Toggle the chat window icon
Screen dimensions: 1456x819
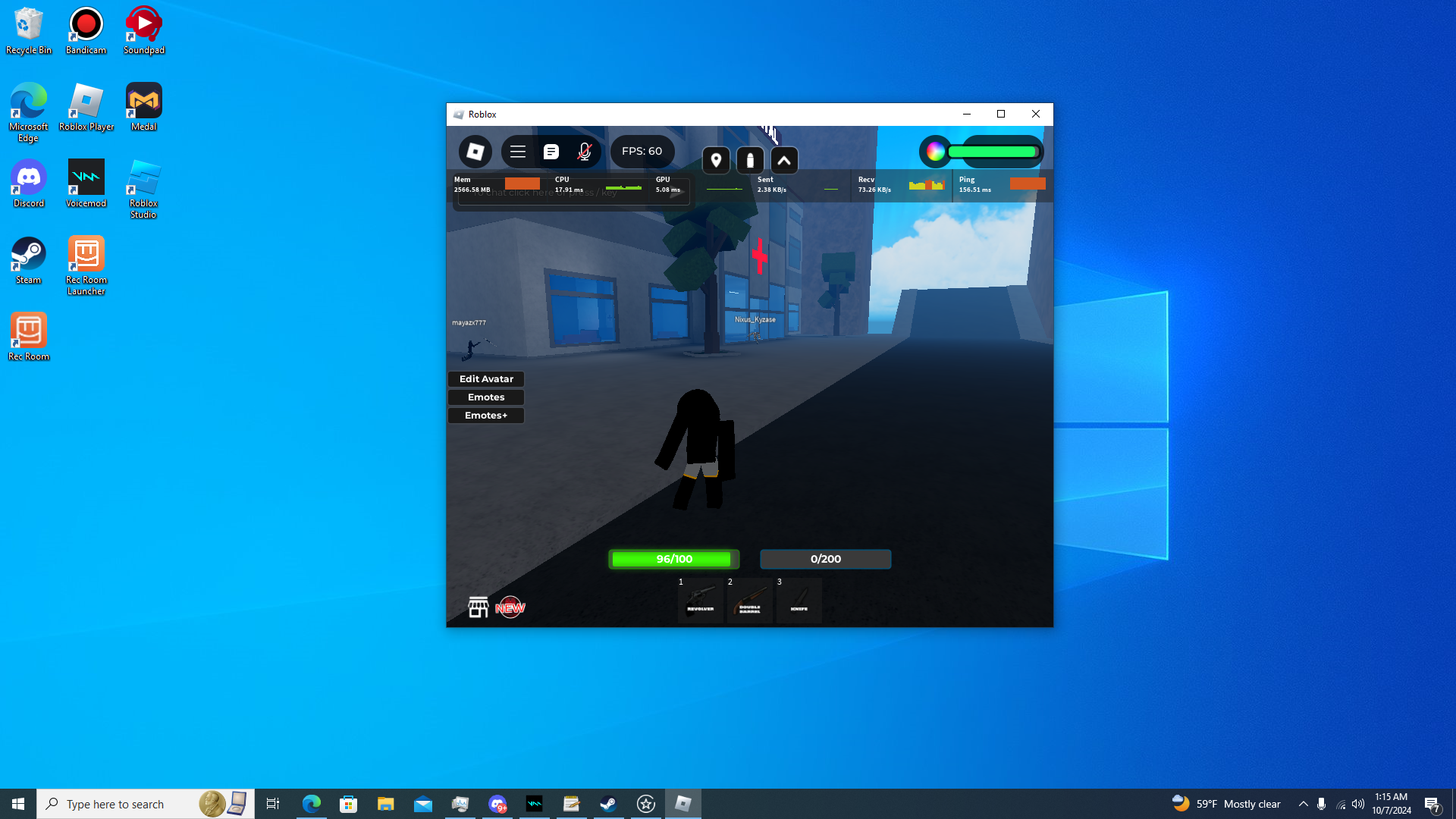(551, 152)
